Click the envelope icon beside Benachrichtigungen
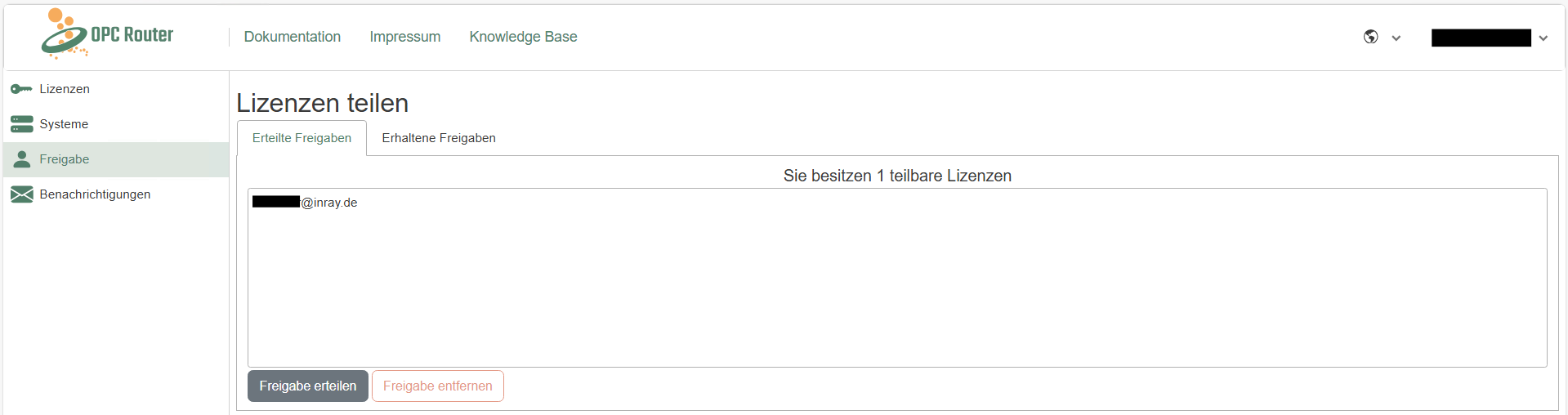The image size is (1568, 415). click(x=21, y=194)
